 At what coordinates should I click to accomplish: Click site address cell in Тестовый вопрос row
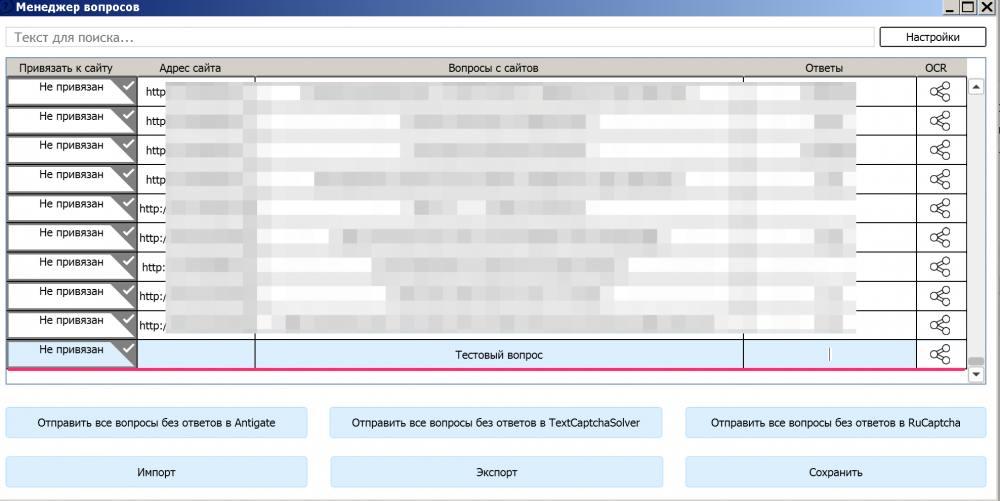pyautogui.click(x=196, y=354)
